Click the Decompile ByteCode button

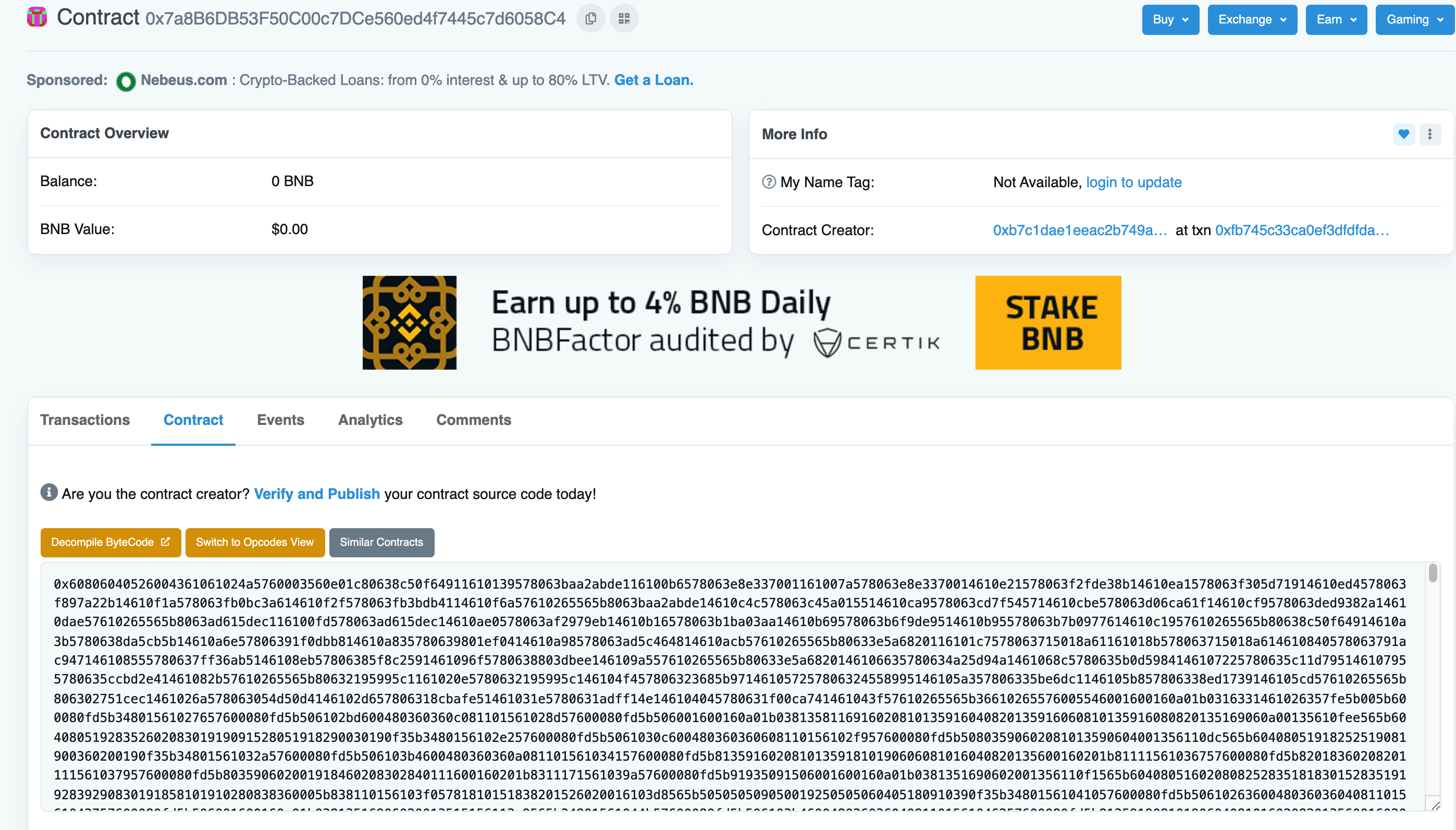point(110,542)
